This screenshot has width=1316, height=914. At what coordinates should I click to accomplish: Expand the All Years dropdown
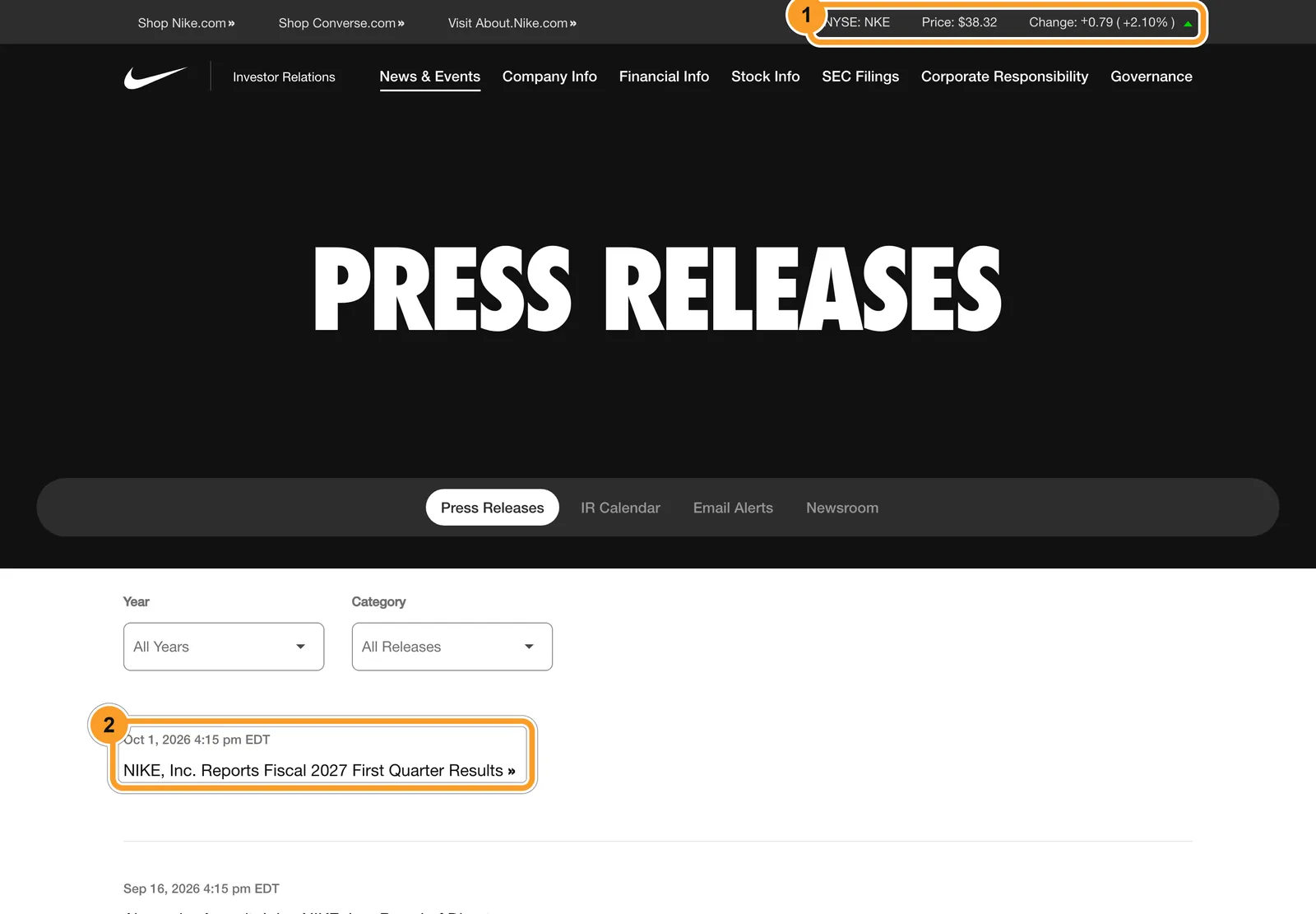224,647
